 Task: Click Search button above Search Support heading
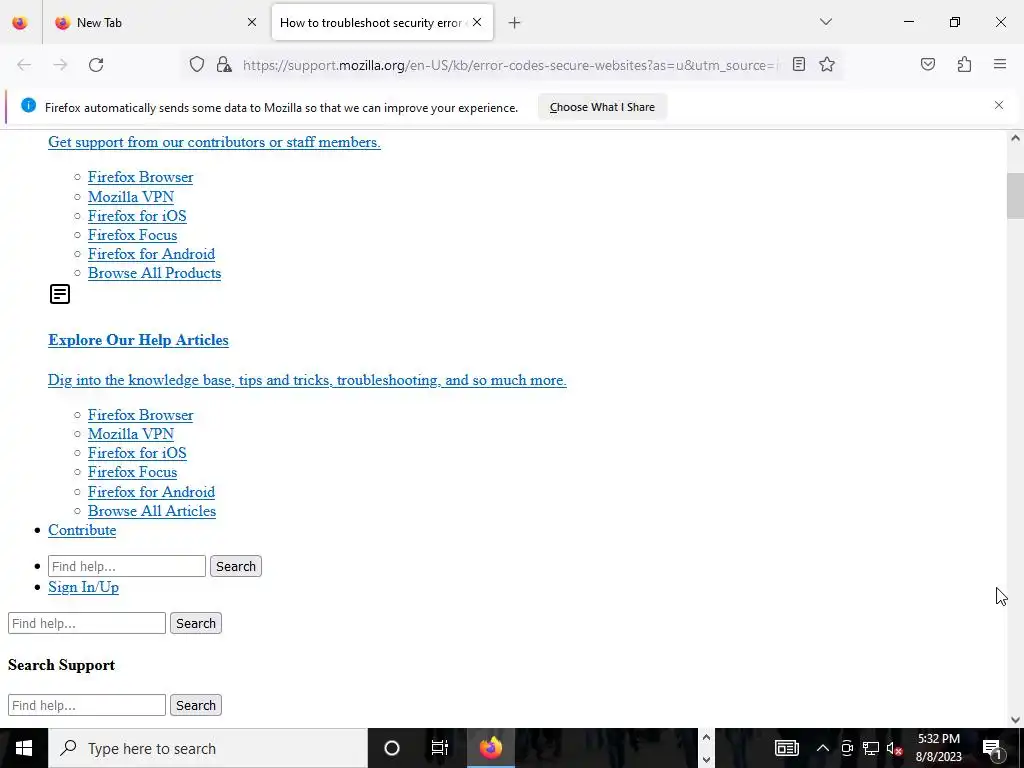[x=196, y=623]
